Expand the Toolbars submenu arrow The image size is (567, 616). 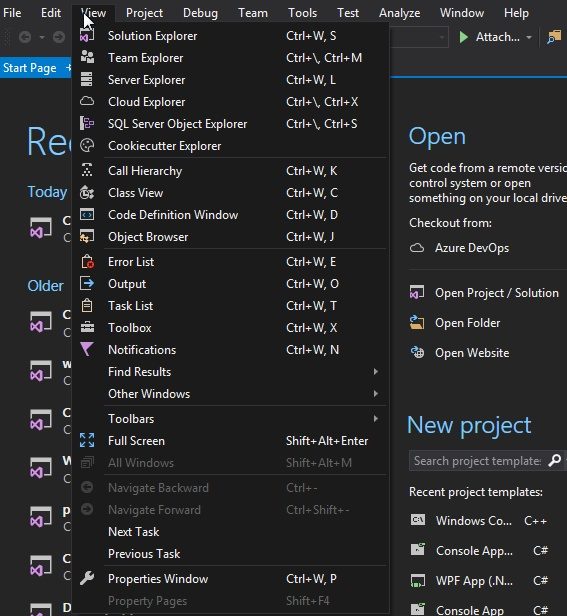tap(376, 419)
